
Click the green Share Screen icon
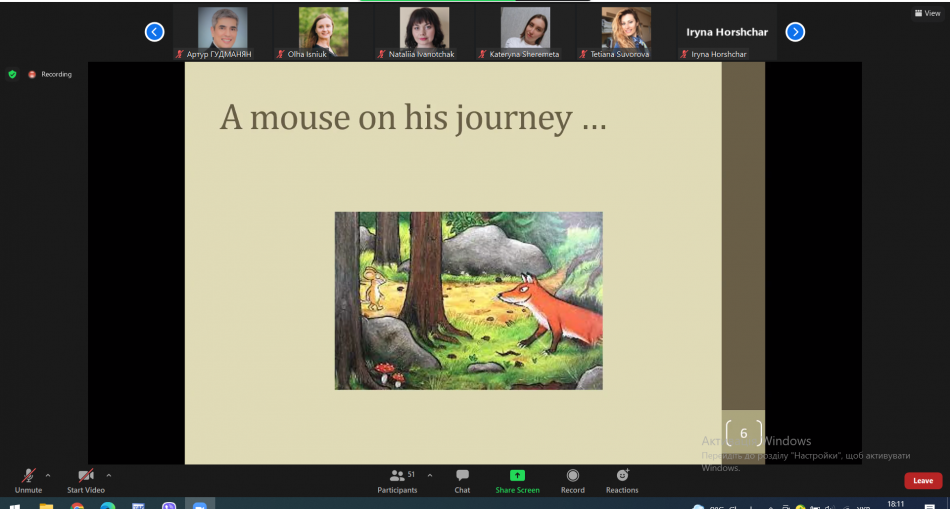[517, 476]
